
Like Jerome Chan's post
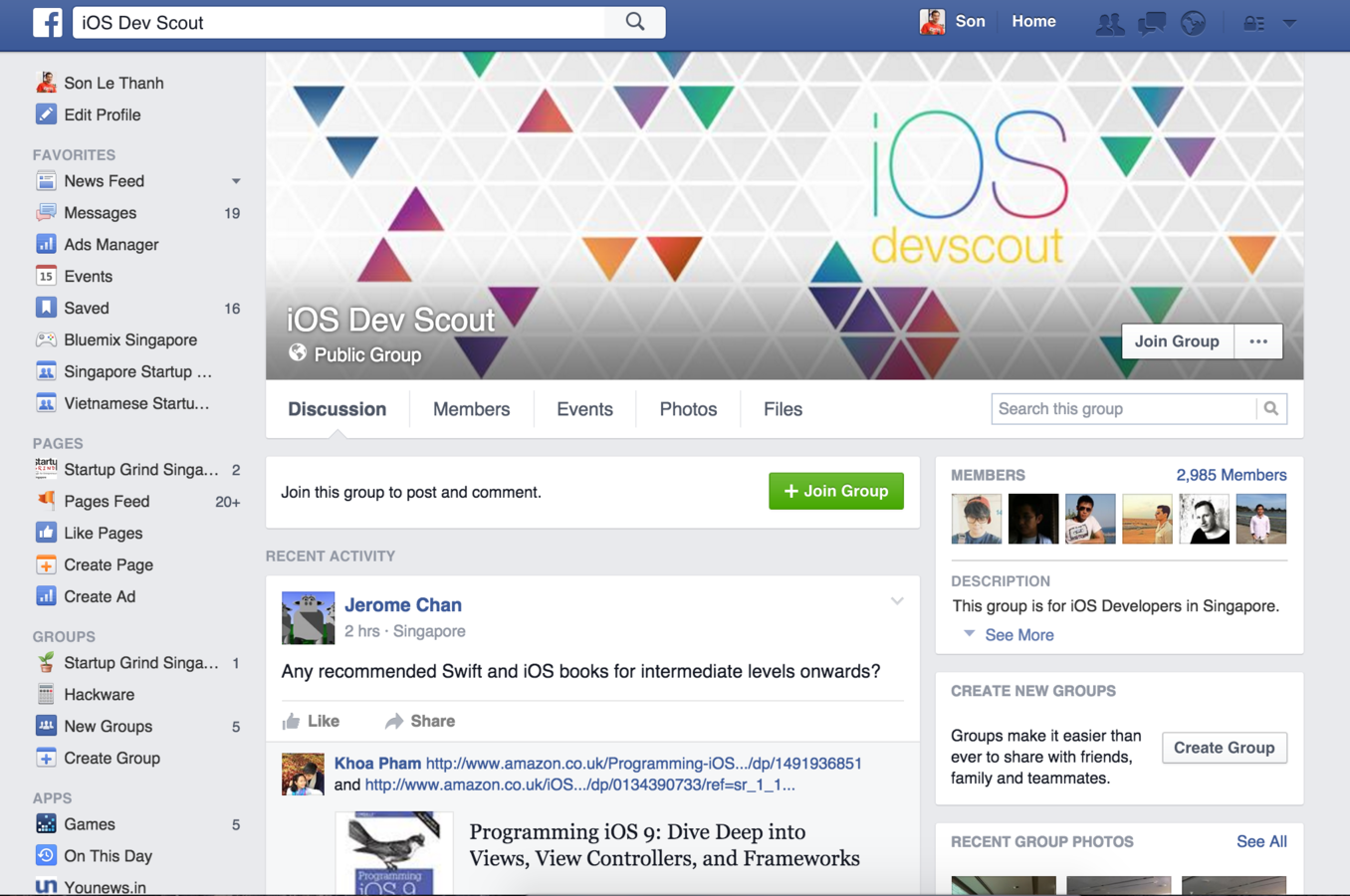tap(311, 721)
